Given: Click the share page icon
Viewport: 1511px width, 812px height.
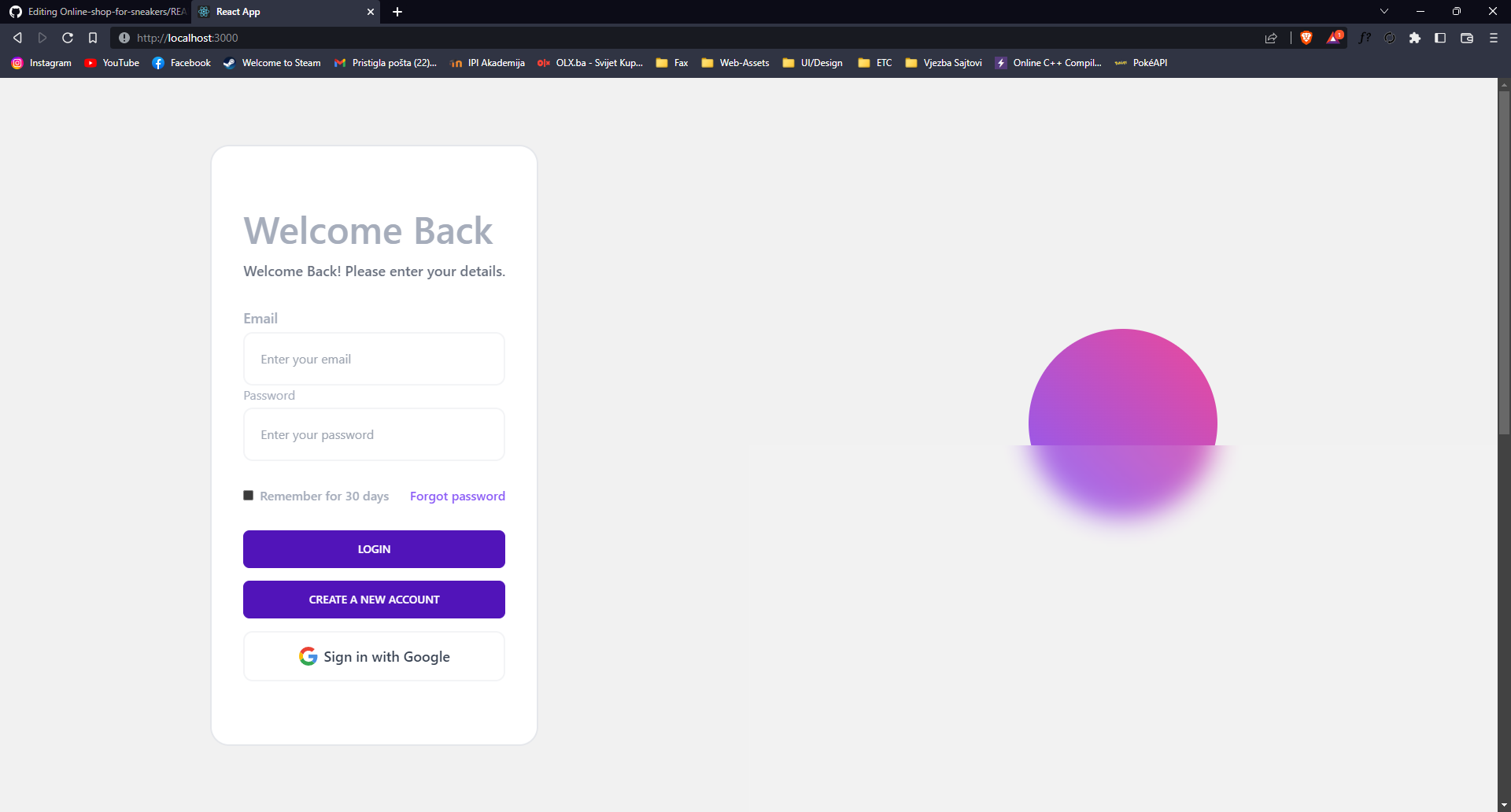Looking at the screenshot, I should click(1271, 38).
